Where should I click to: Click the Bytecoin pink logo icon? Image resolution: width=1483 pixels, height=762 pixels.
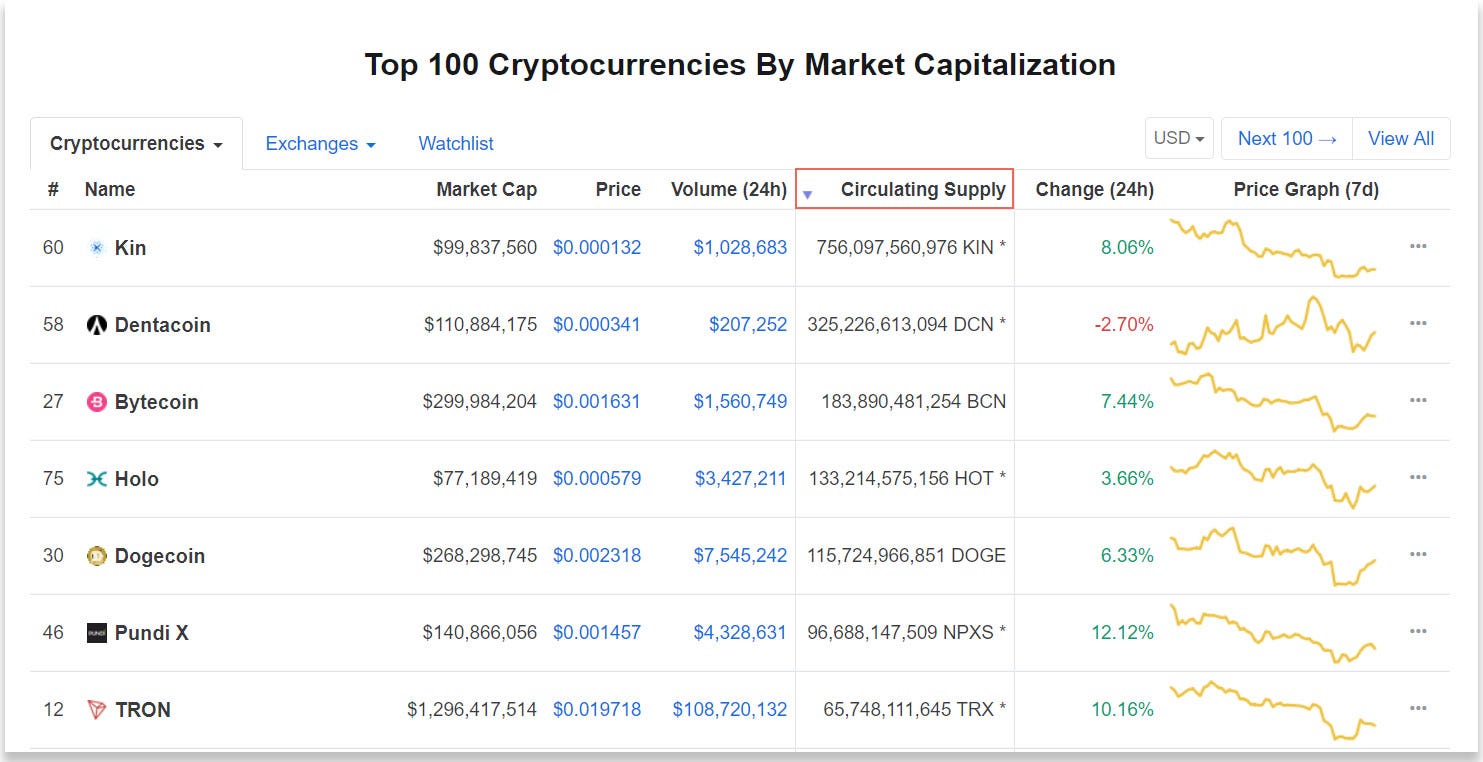click(x=97, y=402)
